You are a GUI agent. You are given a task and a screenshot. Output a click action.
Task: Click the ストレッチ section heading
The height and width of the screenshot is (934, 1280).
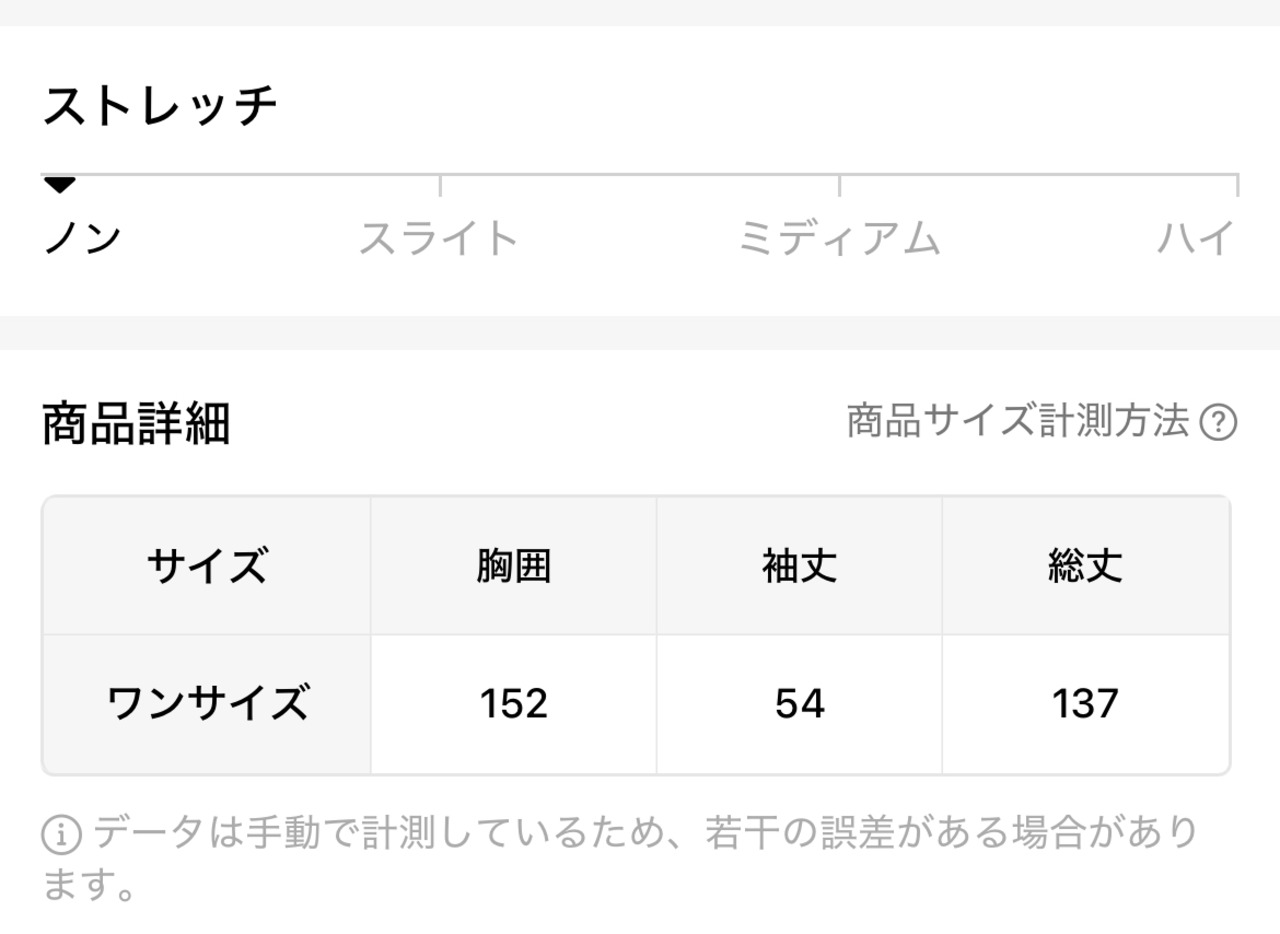coord(160,106)
